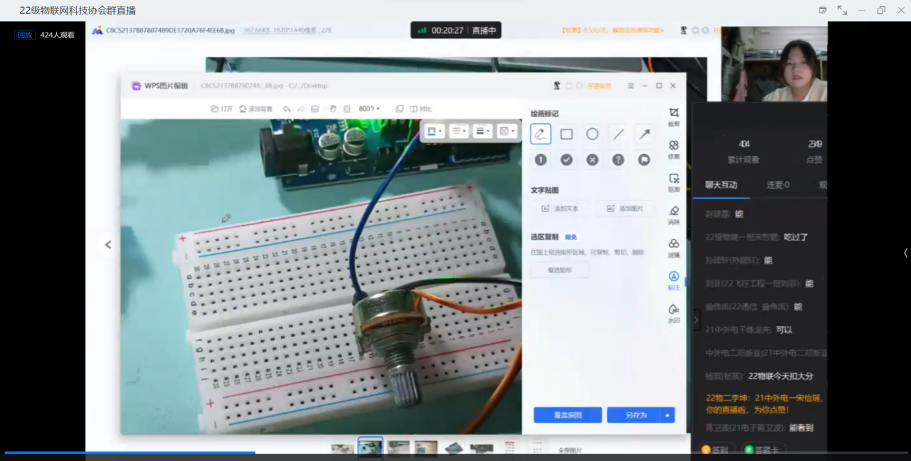Viewport: 911px width, 461px height.
Task: Open the 滤镜 filter tool in sidebar
Action: click(x=673, y=248)
